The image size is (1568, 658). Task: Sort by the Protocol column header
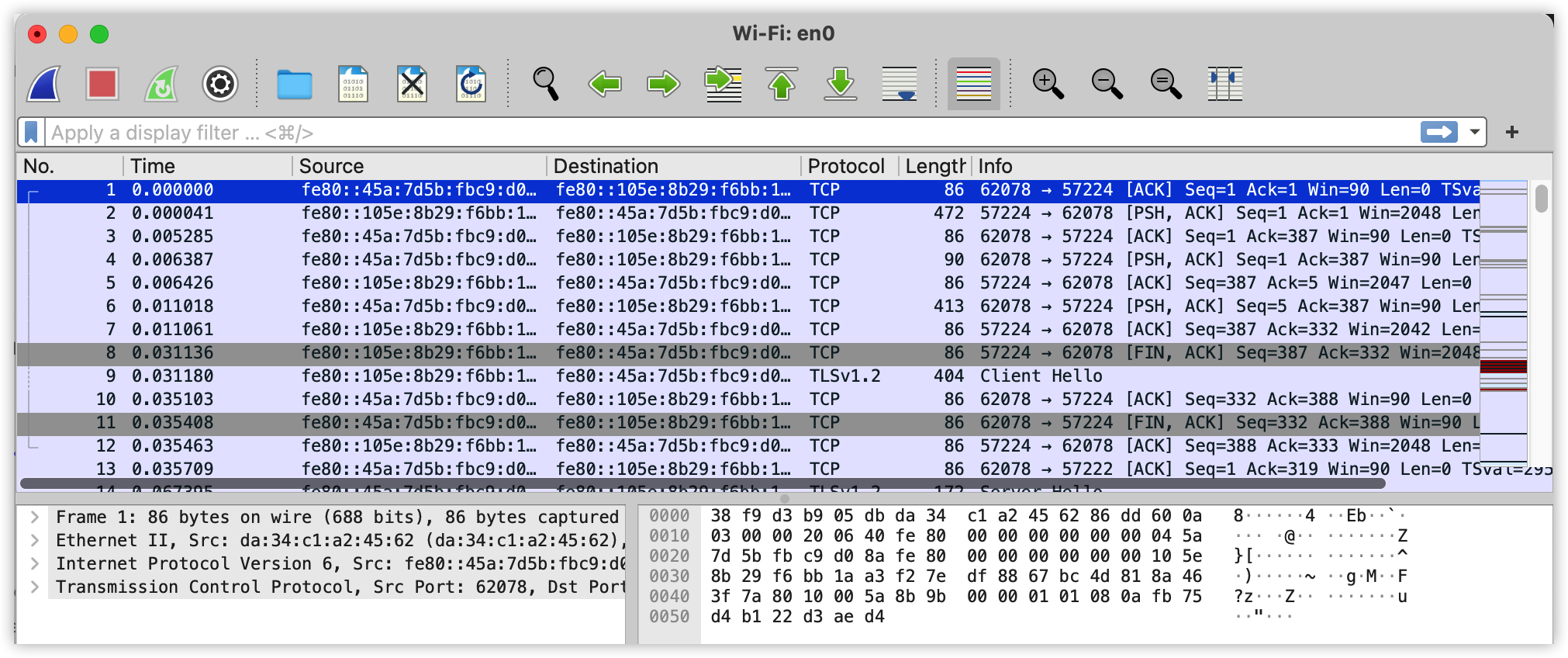click(x=850, y=166)
